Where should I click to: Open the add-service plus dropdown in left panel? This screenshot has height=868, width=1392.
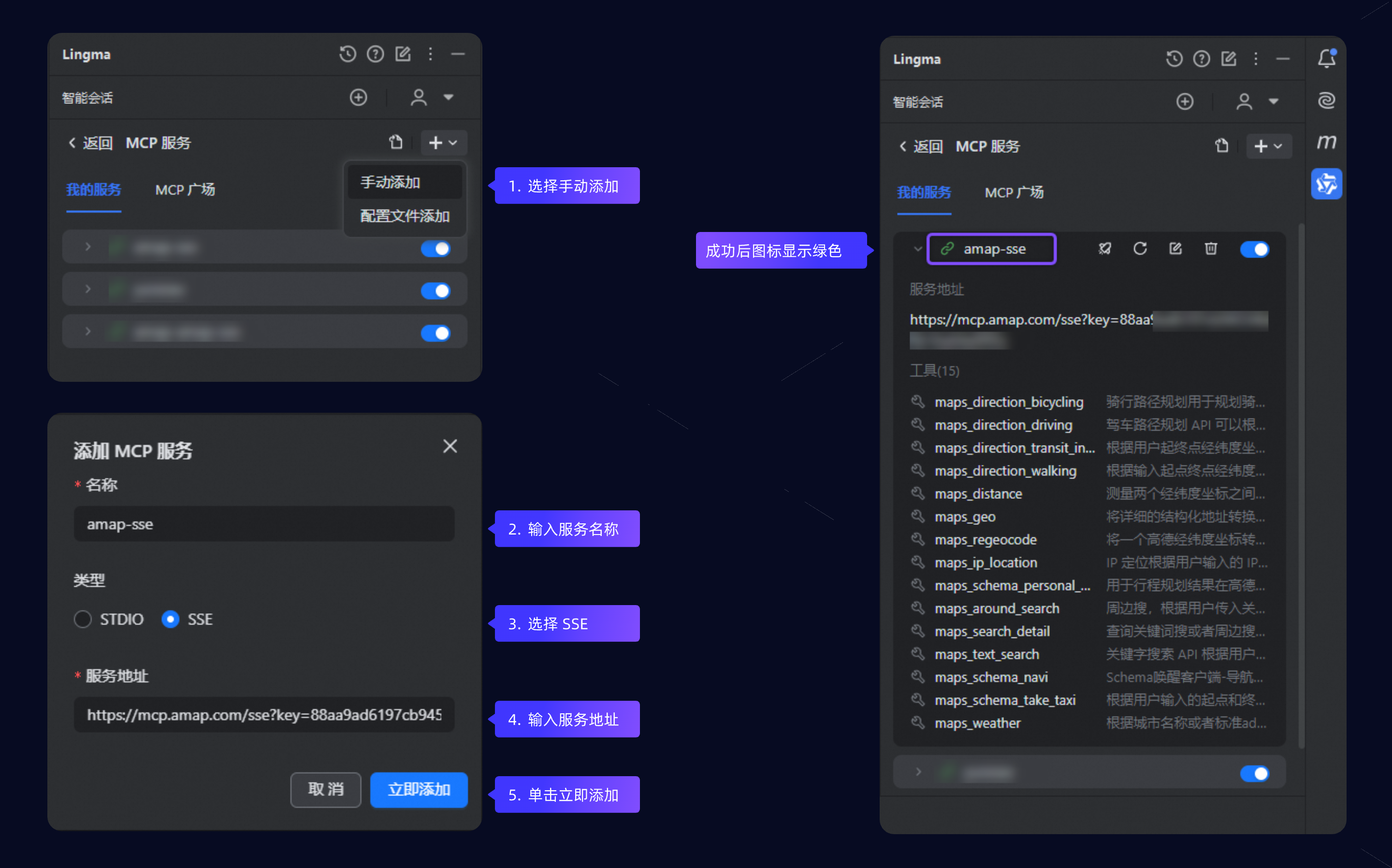click(443, 143)
